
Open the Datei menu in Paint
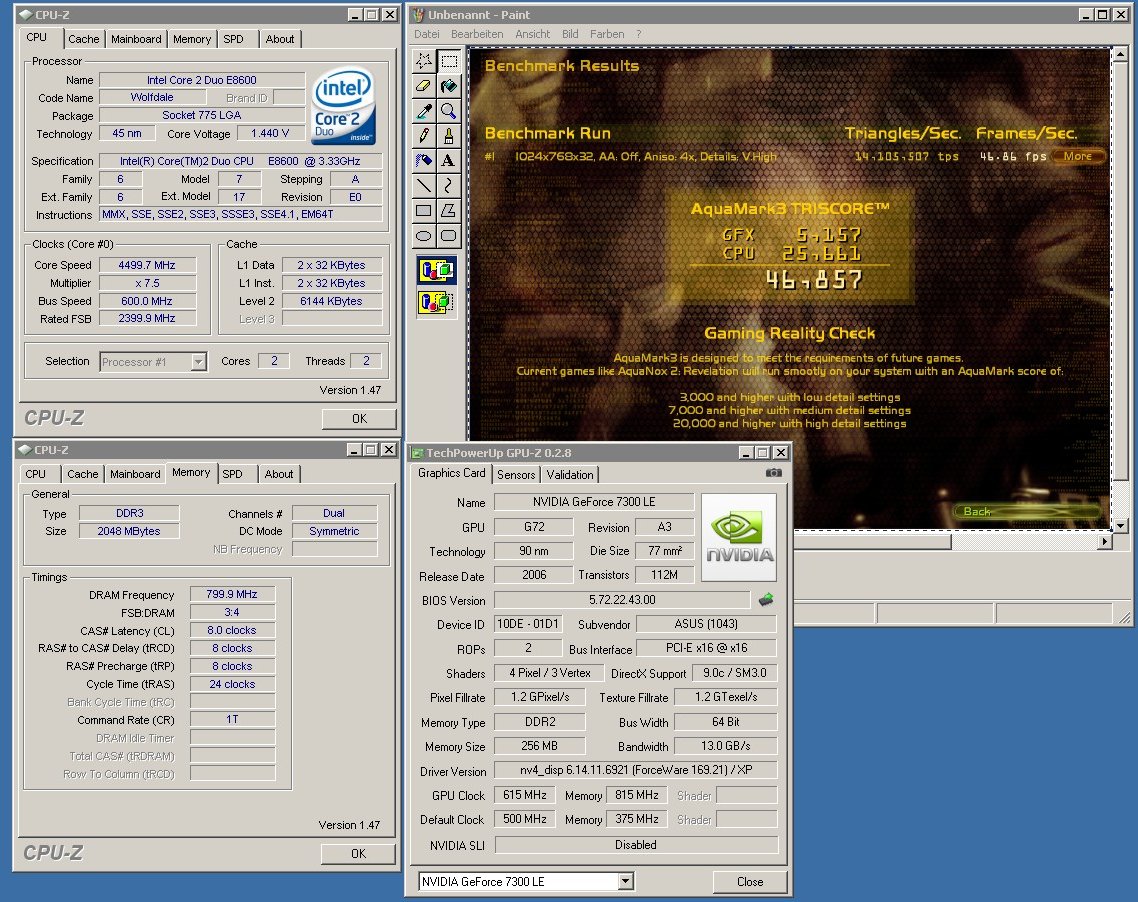(x=427, y=34)
